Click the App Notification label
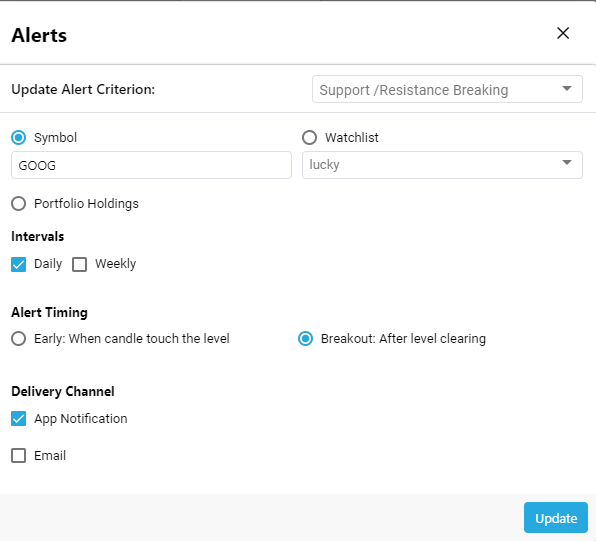596x541 pixels. coord(81,419)
